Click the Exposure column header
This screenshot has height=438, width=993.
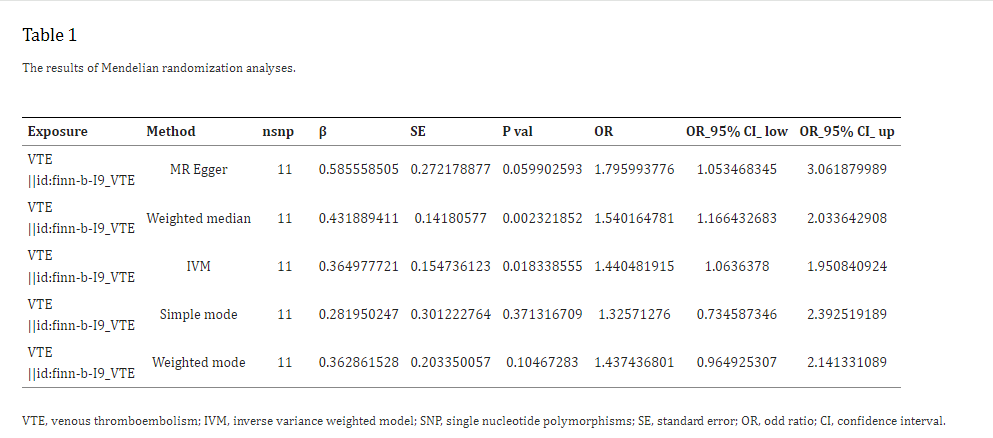click(x=58, y=132)
